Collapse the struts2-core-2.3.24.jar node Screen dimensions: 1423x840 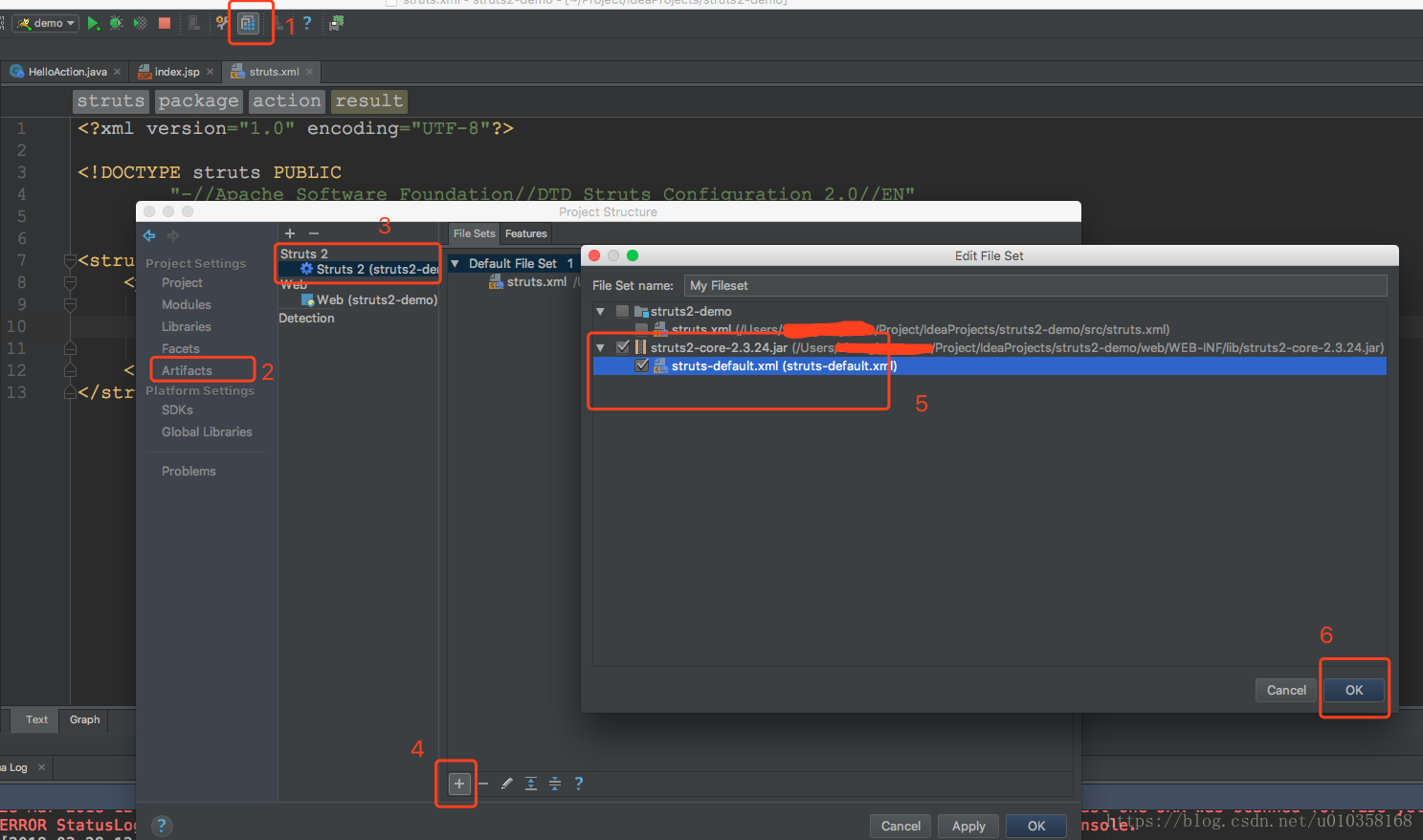click(600, 348)
